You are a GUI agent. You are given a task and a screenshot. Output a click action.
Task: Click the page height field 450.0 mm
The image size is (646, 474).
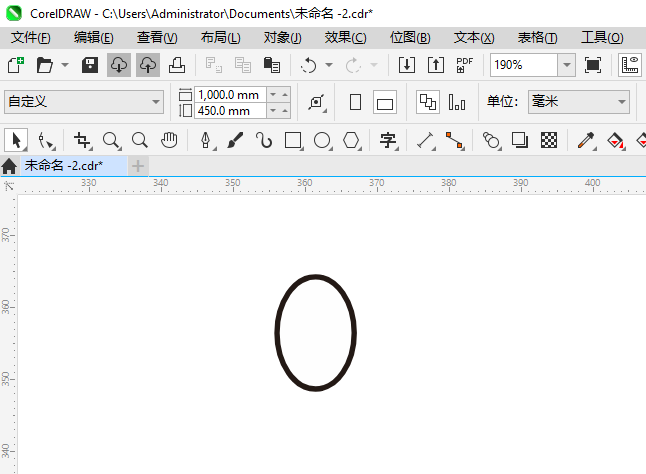230,111
